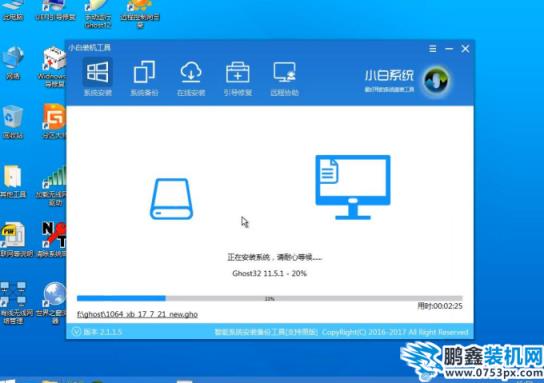Click the Copyright 2016-2017 footer text
544x383 pixels.
tap(395, 332)
